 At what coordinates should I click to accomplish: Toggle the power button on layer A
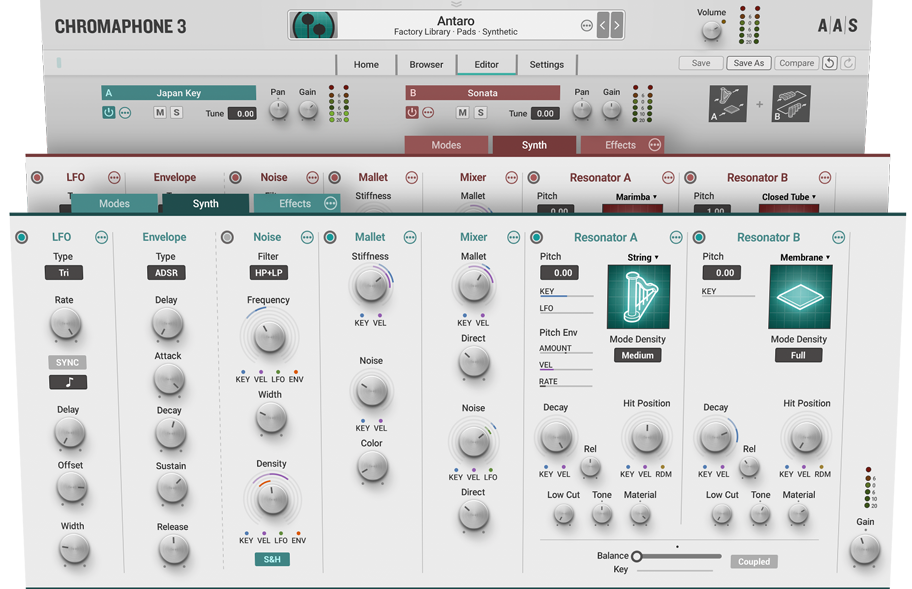coord(109,112)
